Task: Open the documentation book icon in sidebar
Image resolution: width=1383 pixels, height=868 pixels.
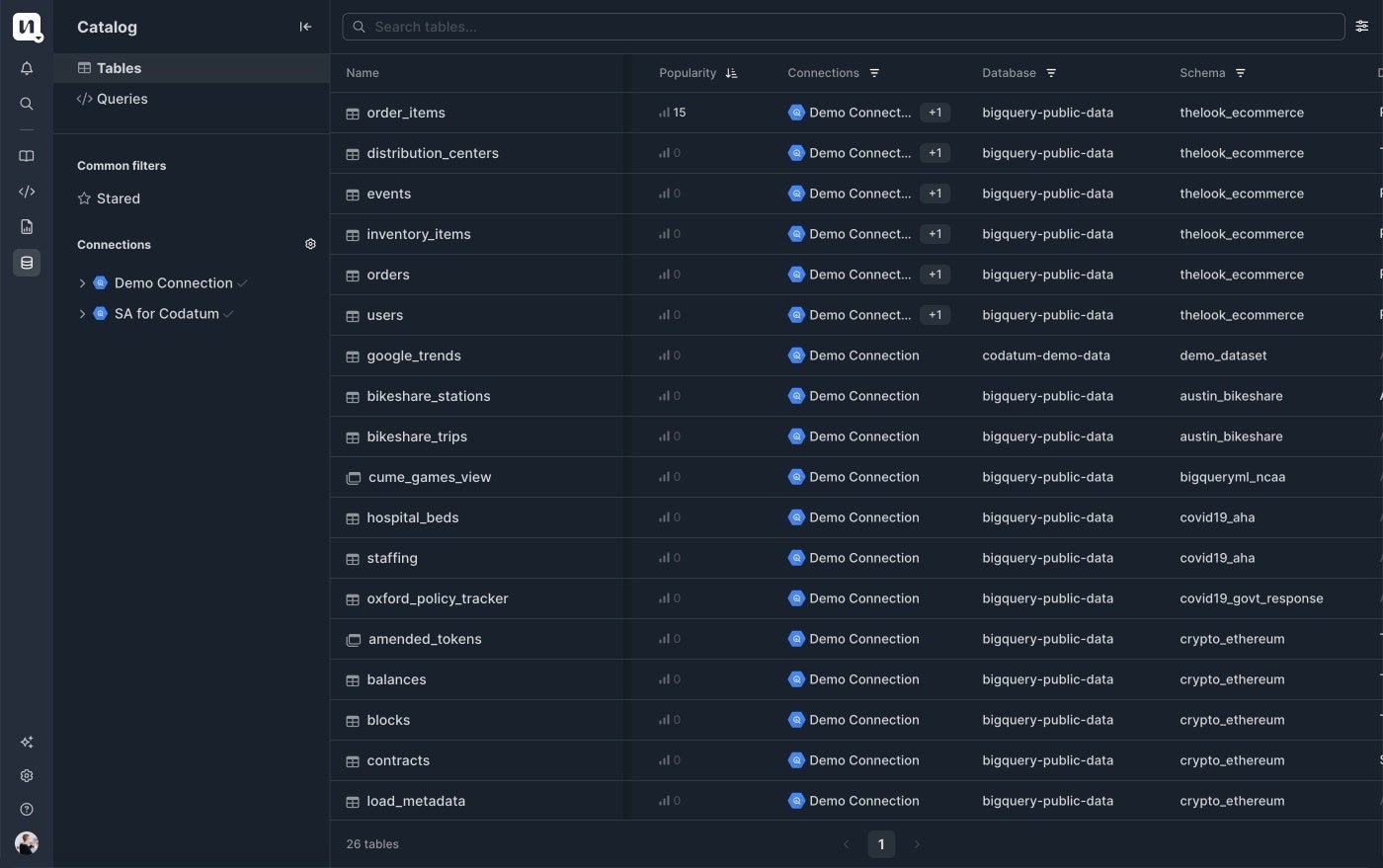Action: pos(27,155)
